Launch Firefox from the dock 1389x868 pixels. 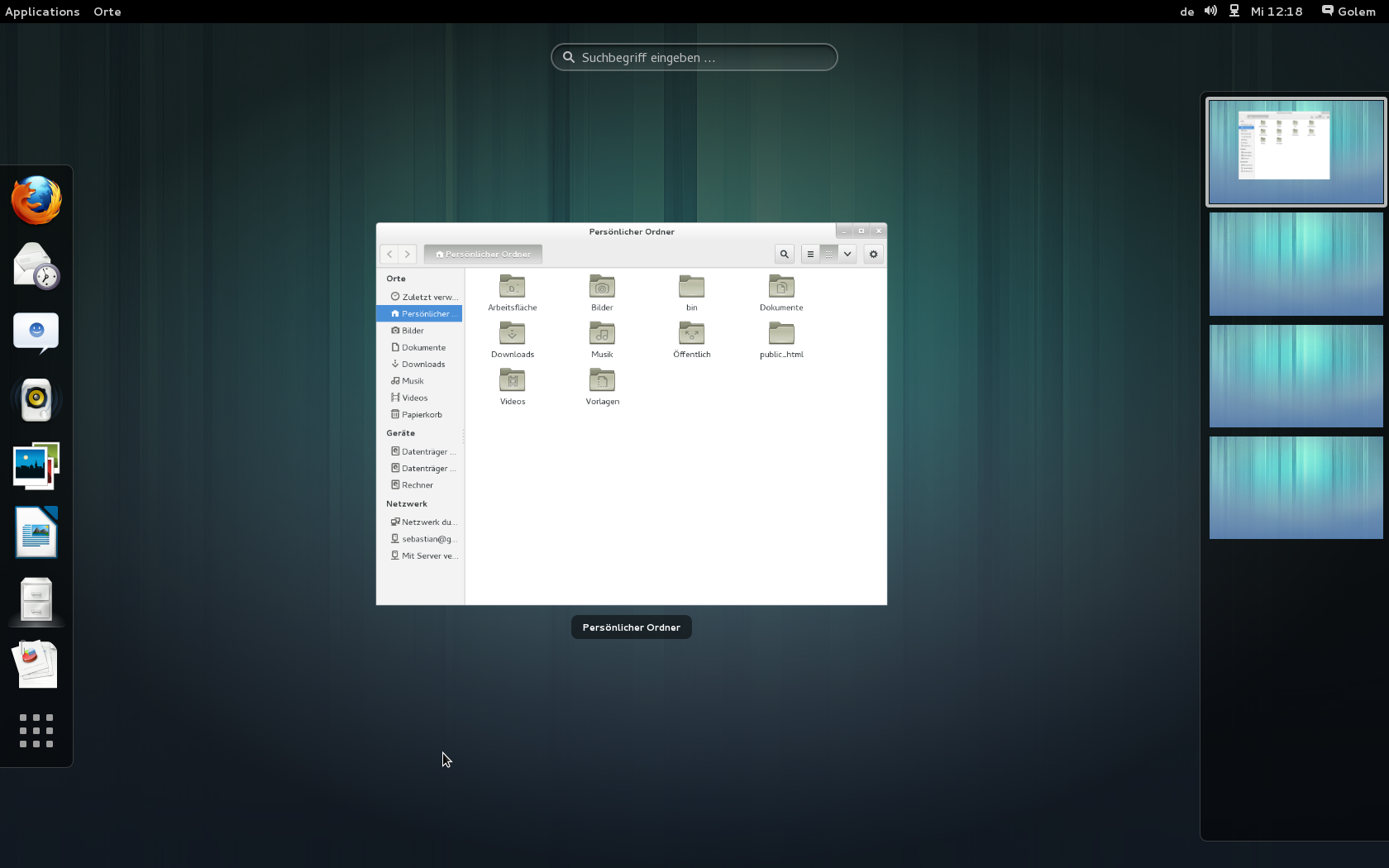coord(36,199)
